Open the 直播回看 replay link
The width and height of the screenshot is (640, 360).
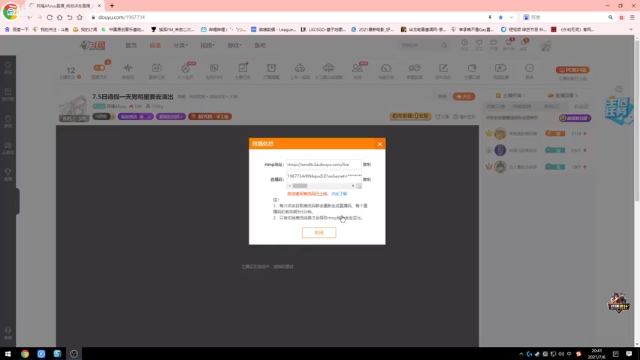coord(562,96)
